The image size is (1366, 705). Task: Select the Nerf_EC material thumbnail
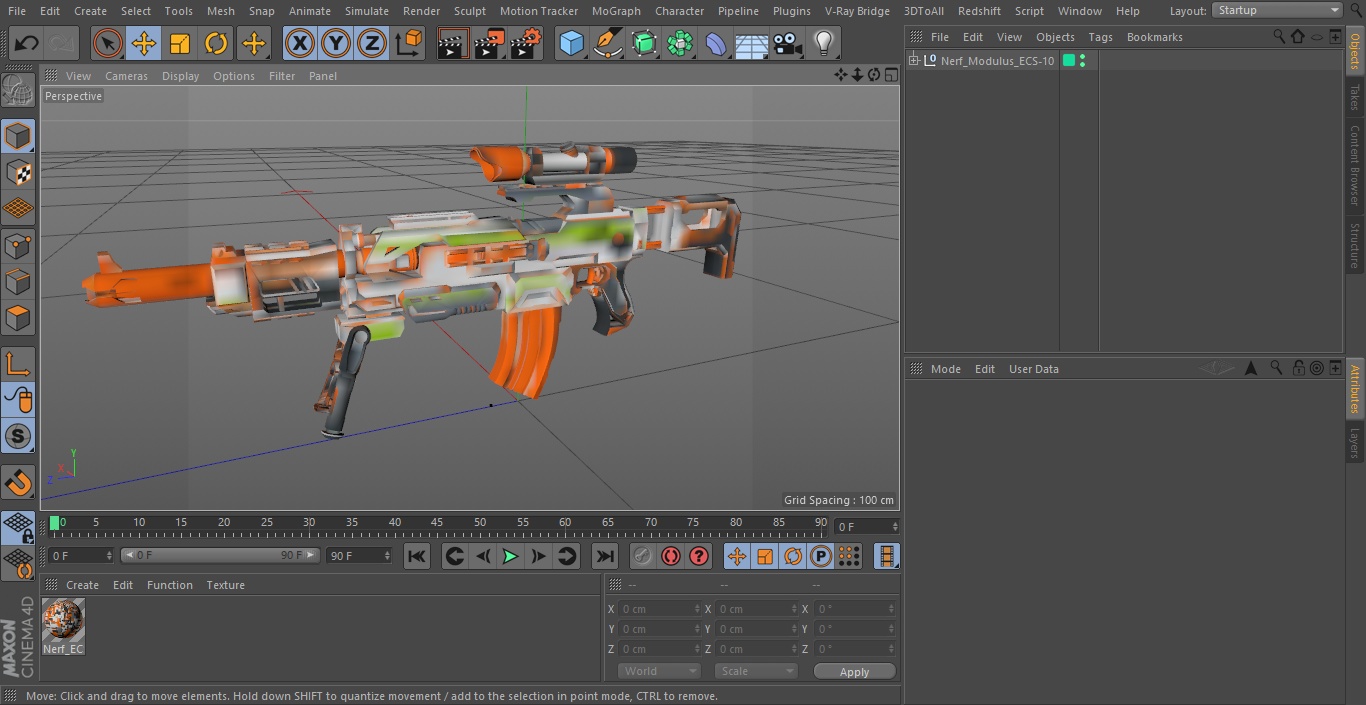[x=63, y=621]
